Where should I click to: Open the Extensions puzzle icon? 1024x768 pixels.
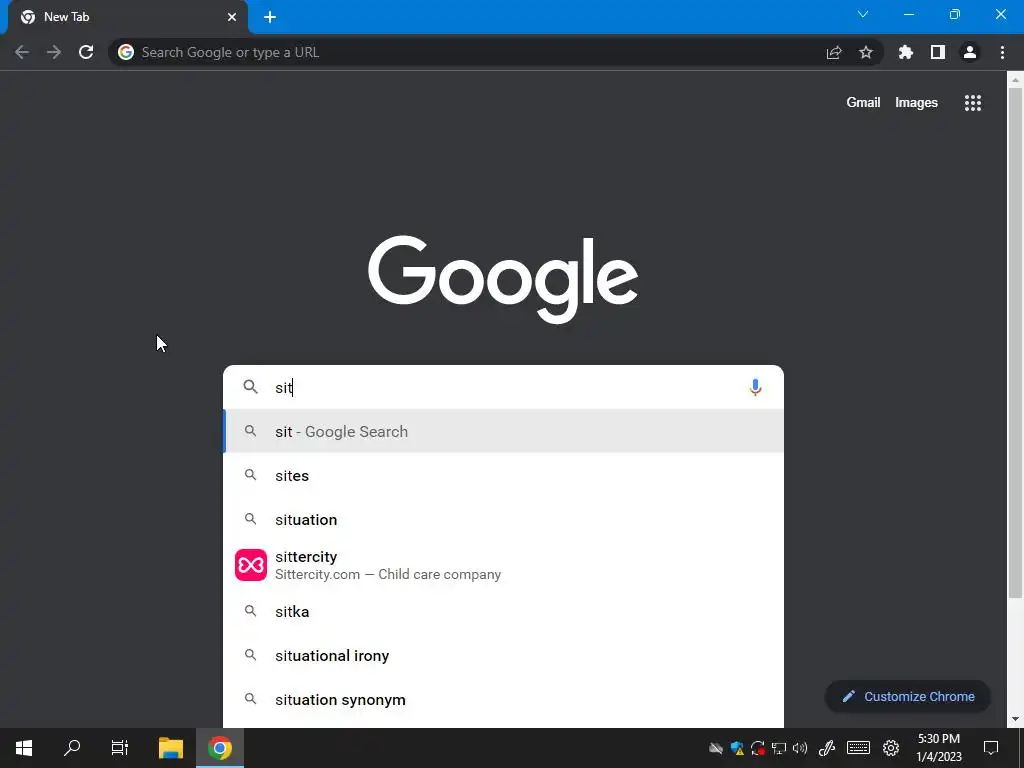click(x=906, y=52)
